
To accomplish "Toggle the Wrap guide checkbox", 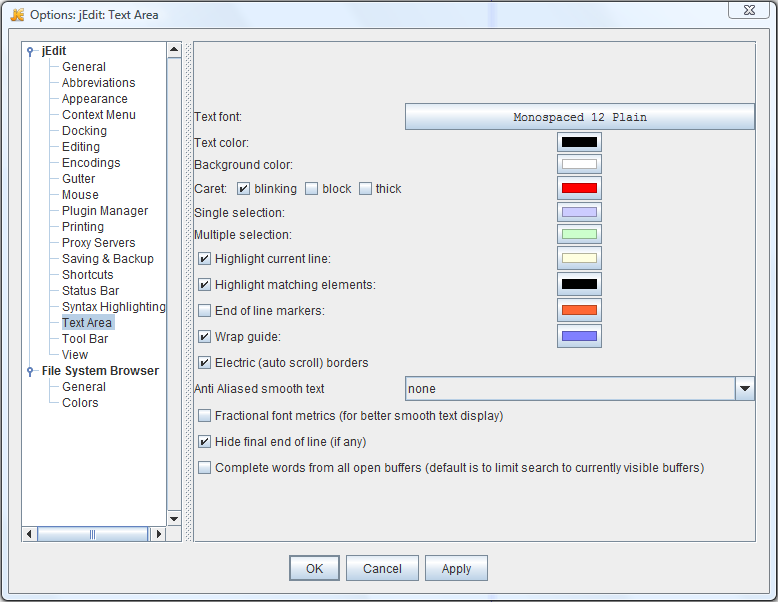I will (204, 336).
